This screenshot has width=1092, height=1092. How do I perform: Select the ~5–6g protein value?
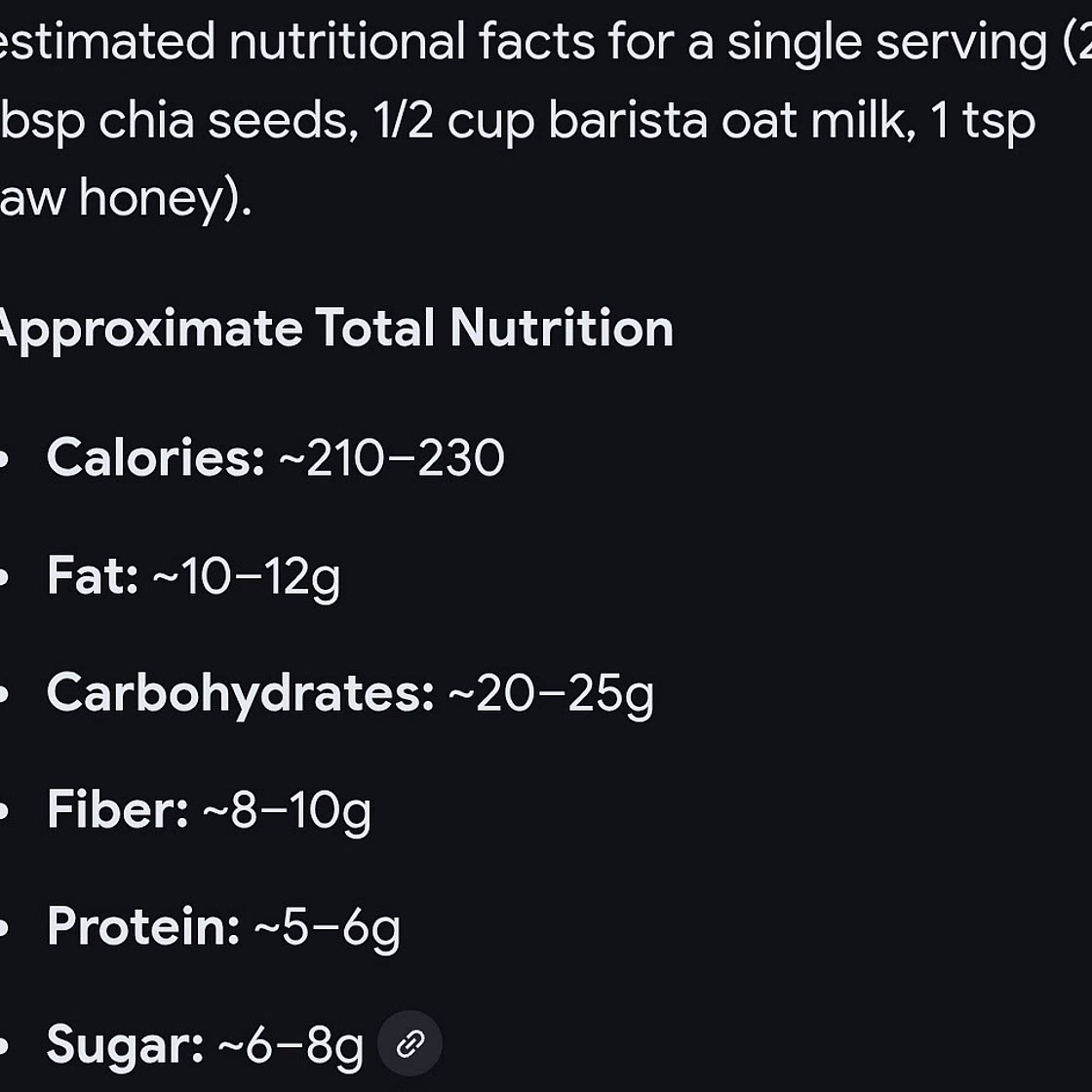[327, 927]
